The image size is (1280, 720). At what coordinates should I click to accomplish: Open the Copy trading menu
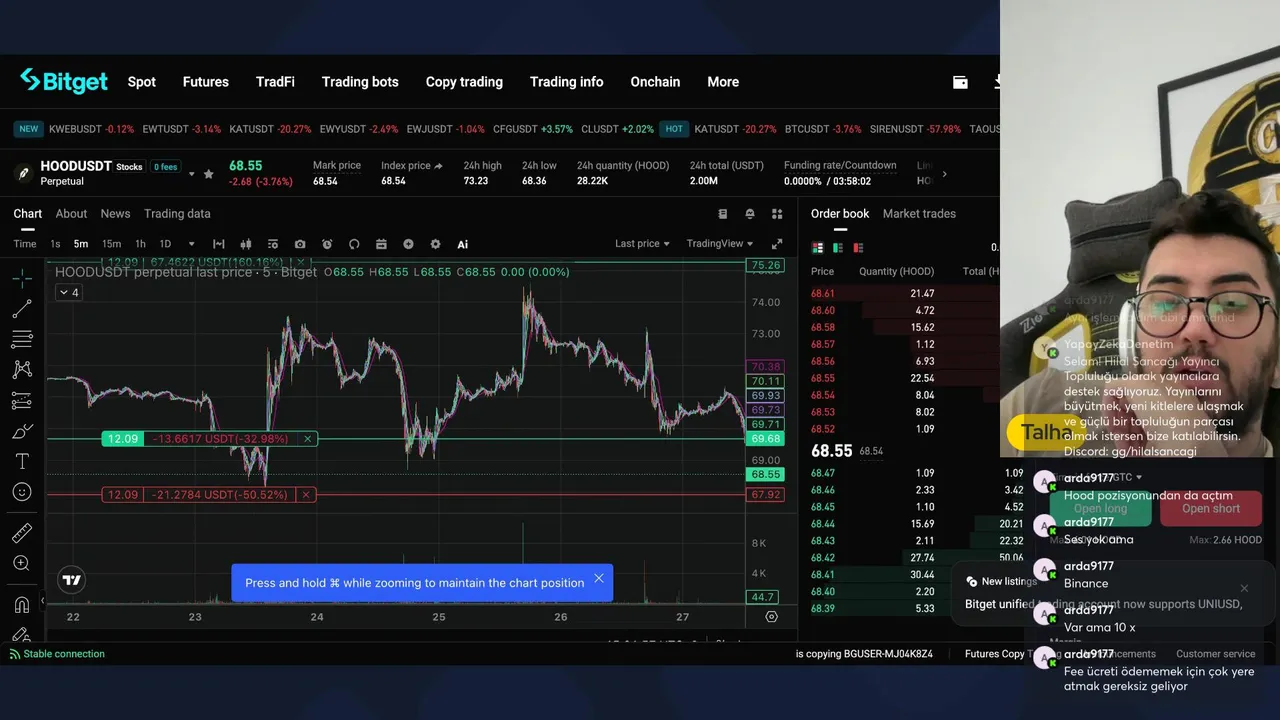[x=464, y=82]
